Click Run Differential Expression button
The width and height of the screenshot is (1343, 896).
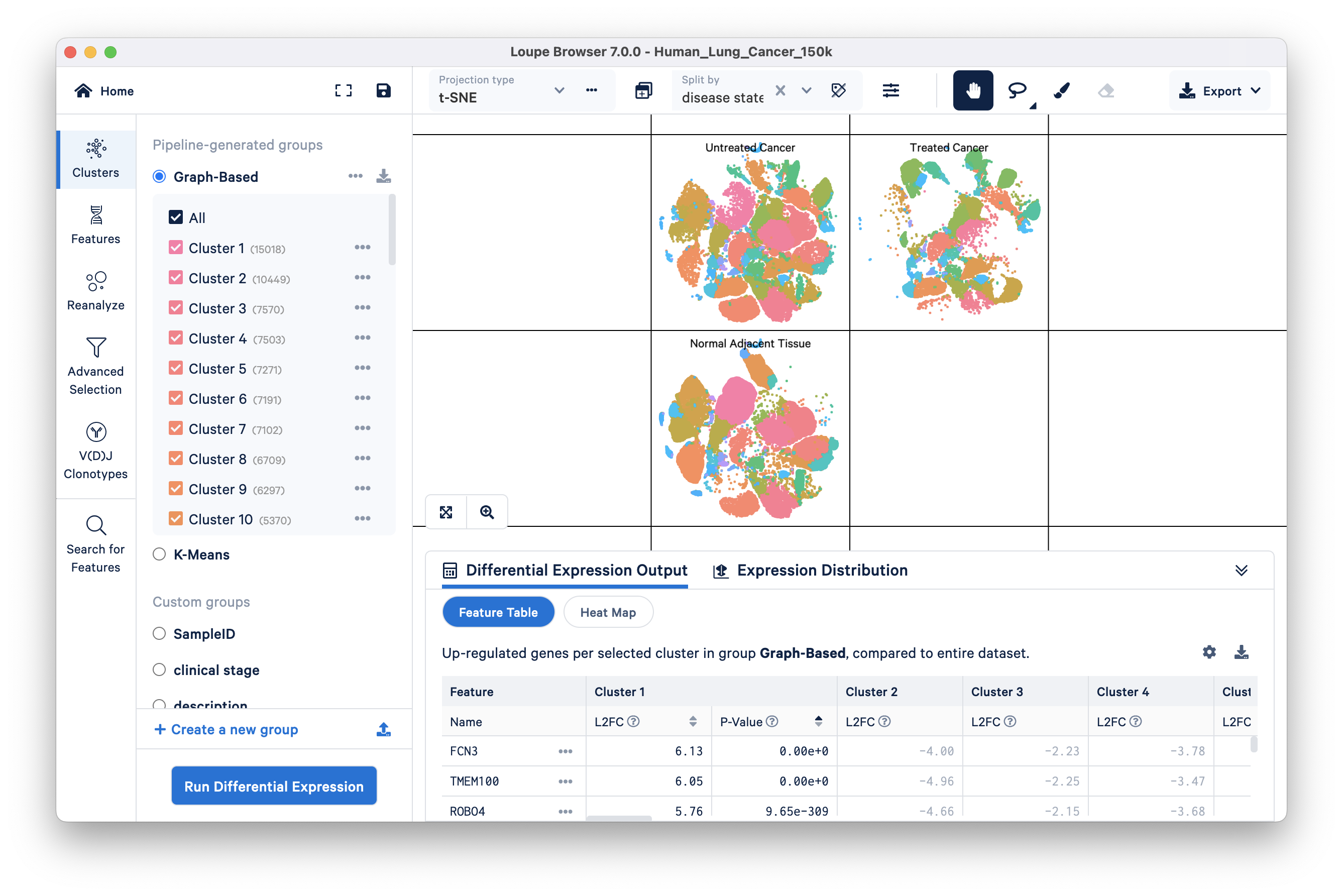274,787
